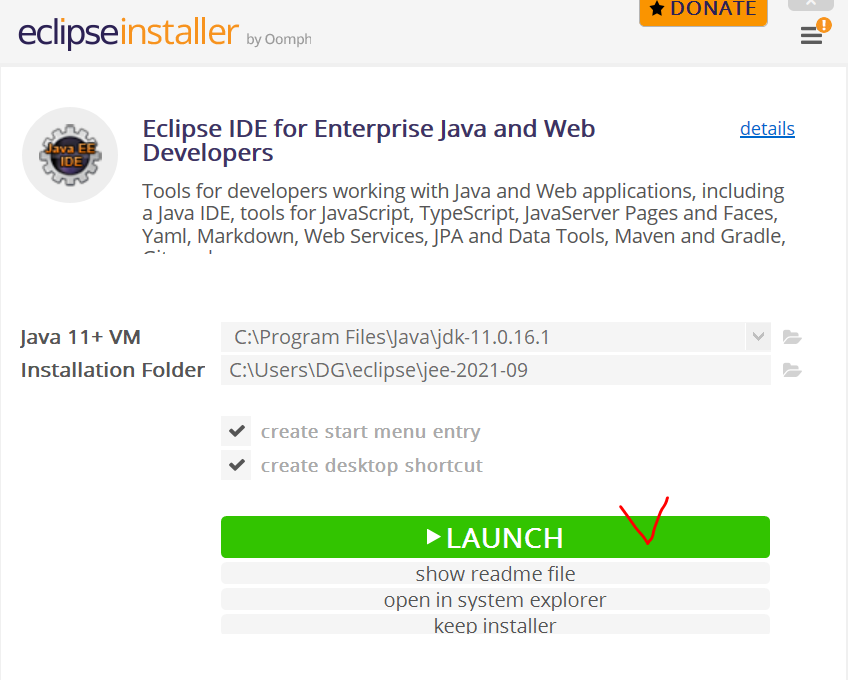Open the details link
The image size is (848, 680).
tap(767, 129)
